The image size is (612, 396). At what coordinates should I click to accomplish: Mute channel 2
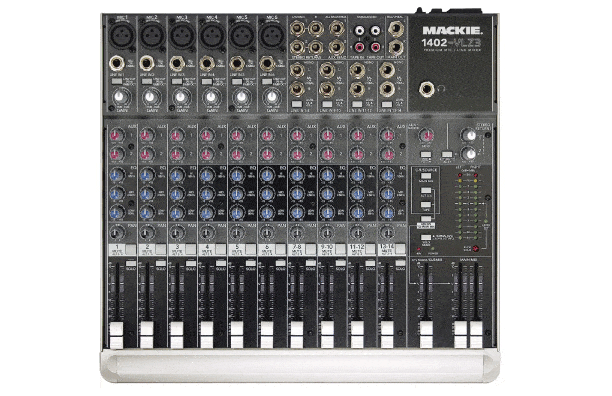[x=160, y=249]
